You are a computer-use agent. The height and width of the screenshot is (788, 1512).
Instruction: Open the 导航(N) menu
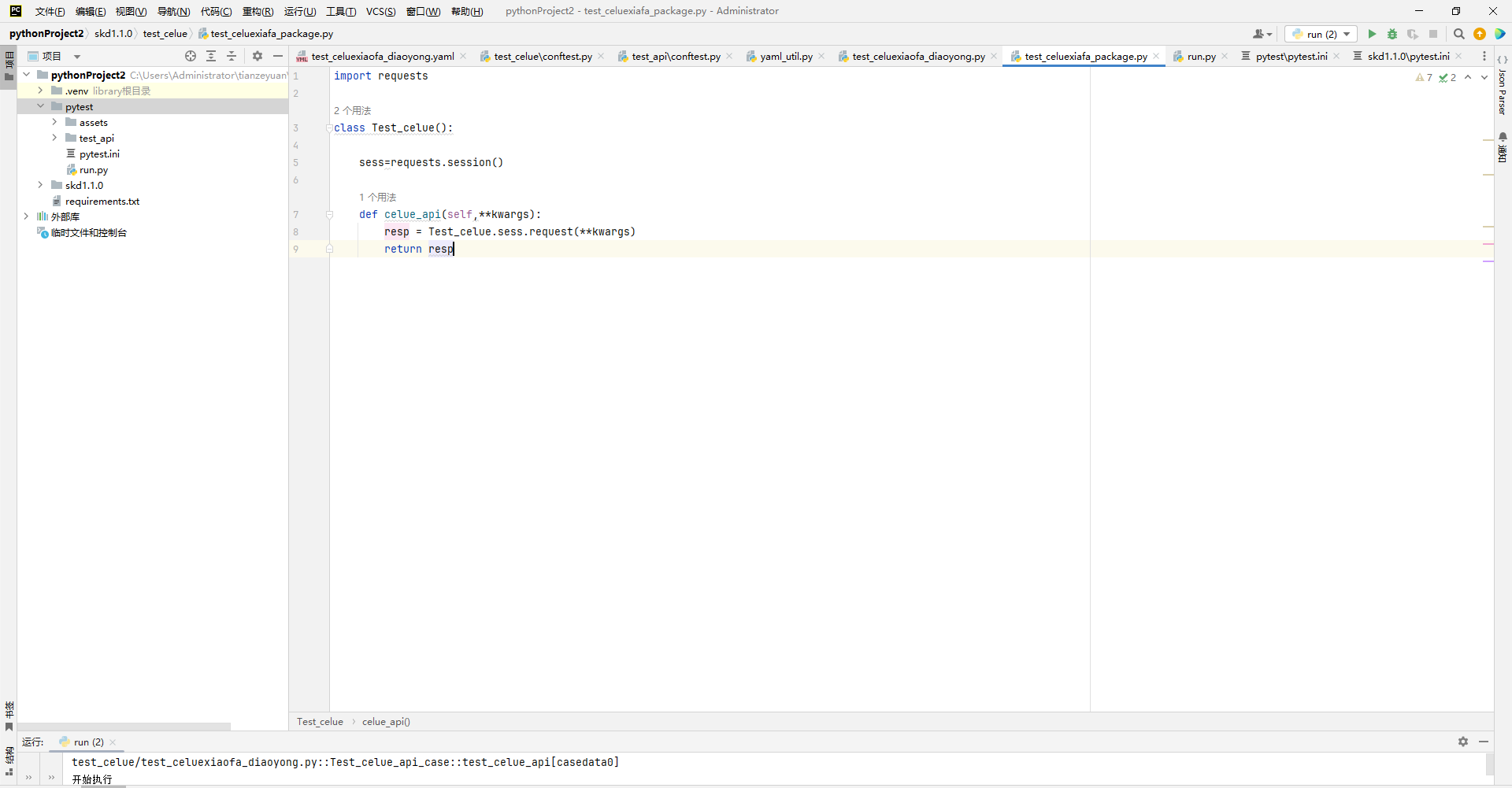[173, 11]
